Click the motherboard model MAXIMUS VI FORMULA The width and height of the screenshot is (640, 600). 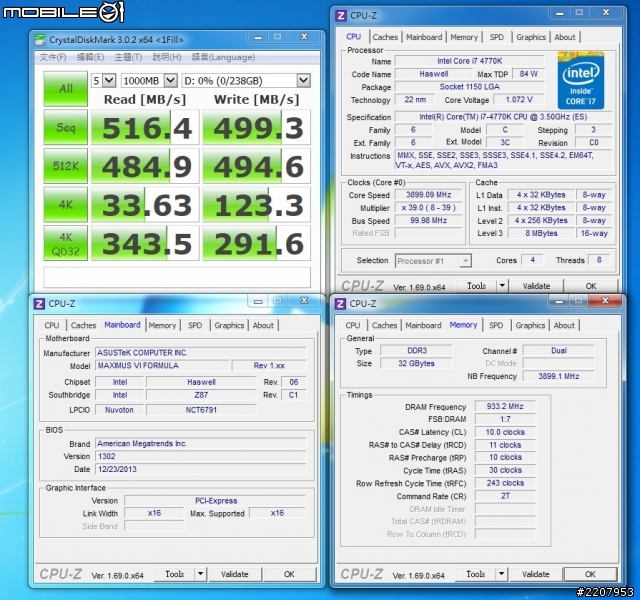click(163, 366)
